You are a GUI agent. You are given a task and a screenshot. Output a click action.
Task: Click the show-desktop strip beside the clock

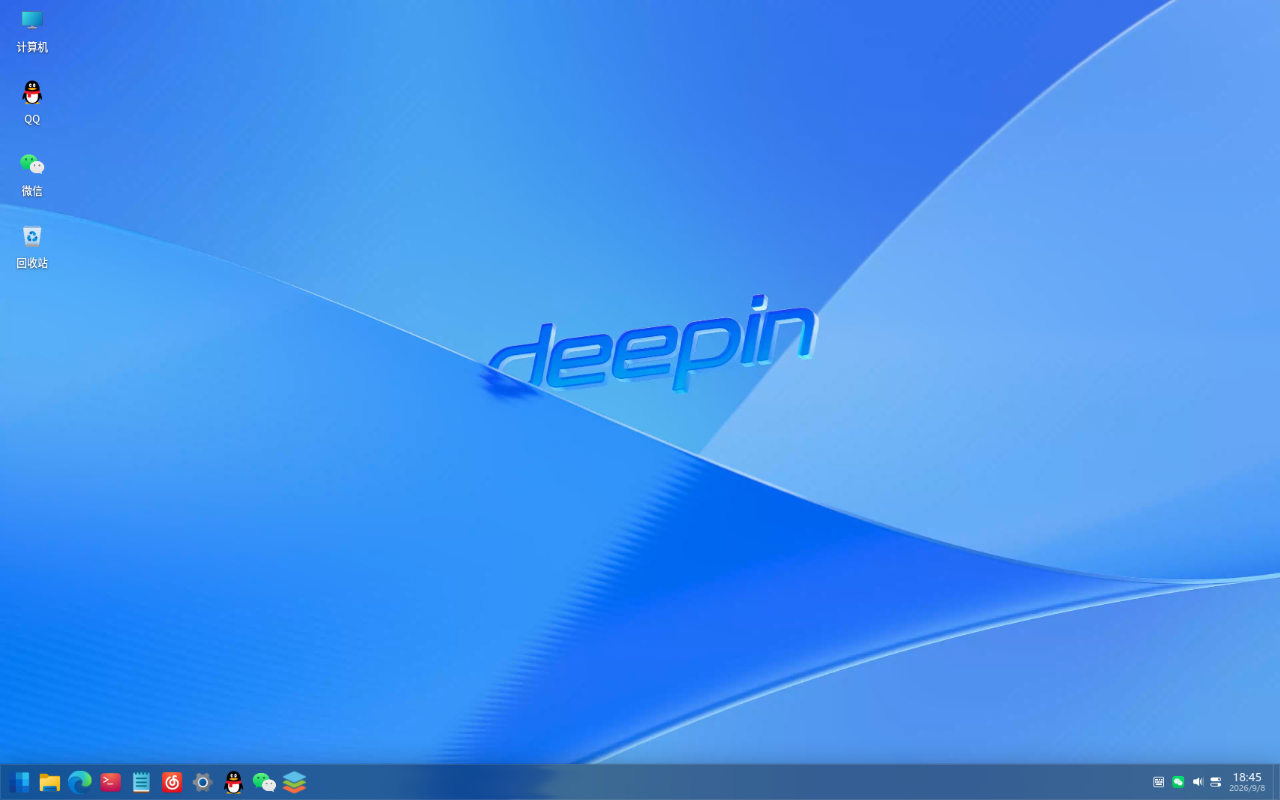[1276, 782]
